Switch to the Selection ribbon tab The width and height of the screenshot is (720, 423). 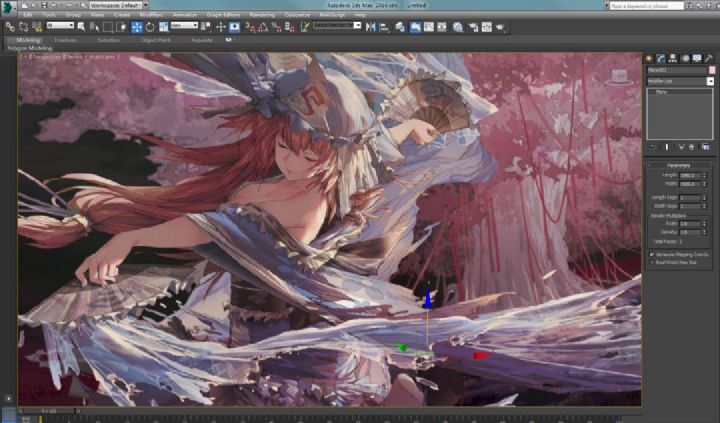pyautogui.click(x=109, y=40)
